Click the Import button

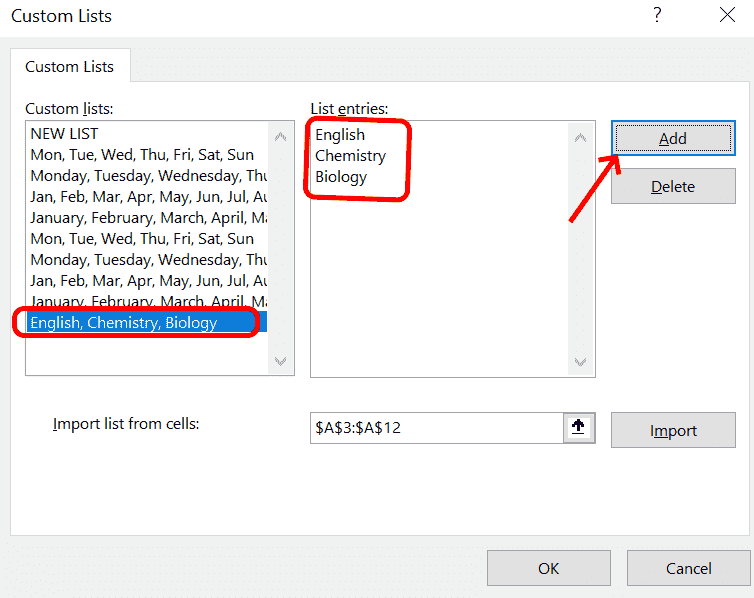673,430
